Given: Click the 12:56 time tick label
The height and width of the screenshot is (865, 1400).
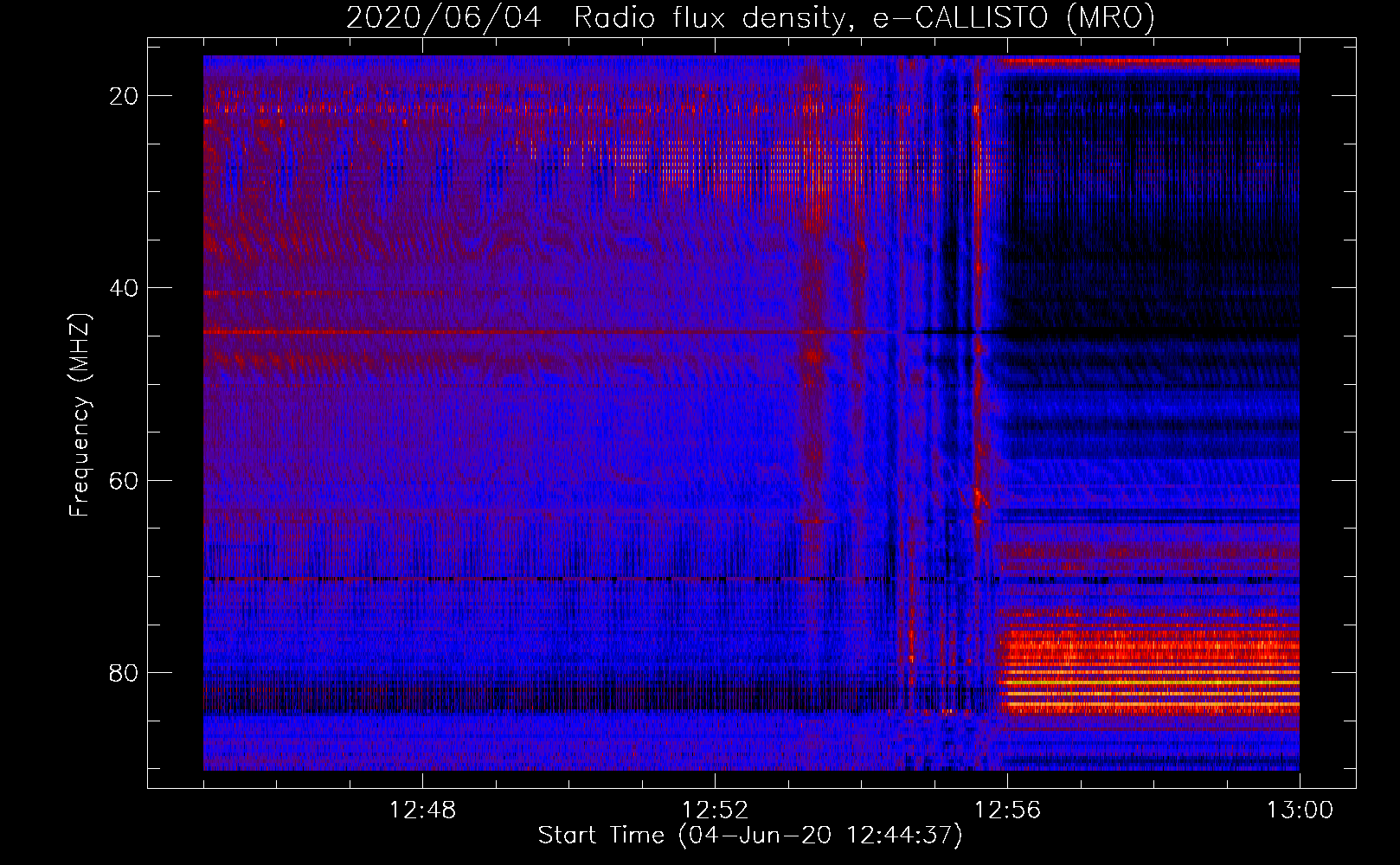Looking at the screenshot, I should coord(1007,811).
